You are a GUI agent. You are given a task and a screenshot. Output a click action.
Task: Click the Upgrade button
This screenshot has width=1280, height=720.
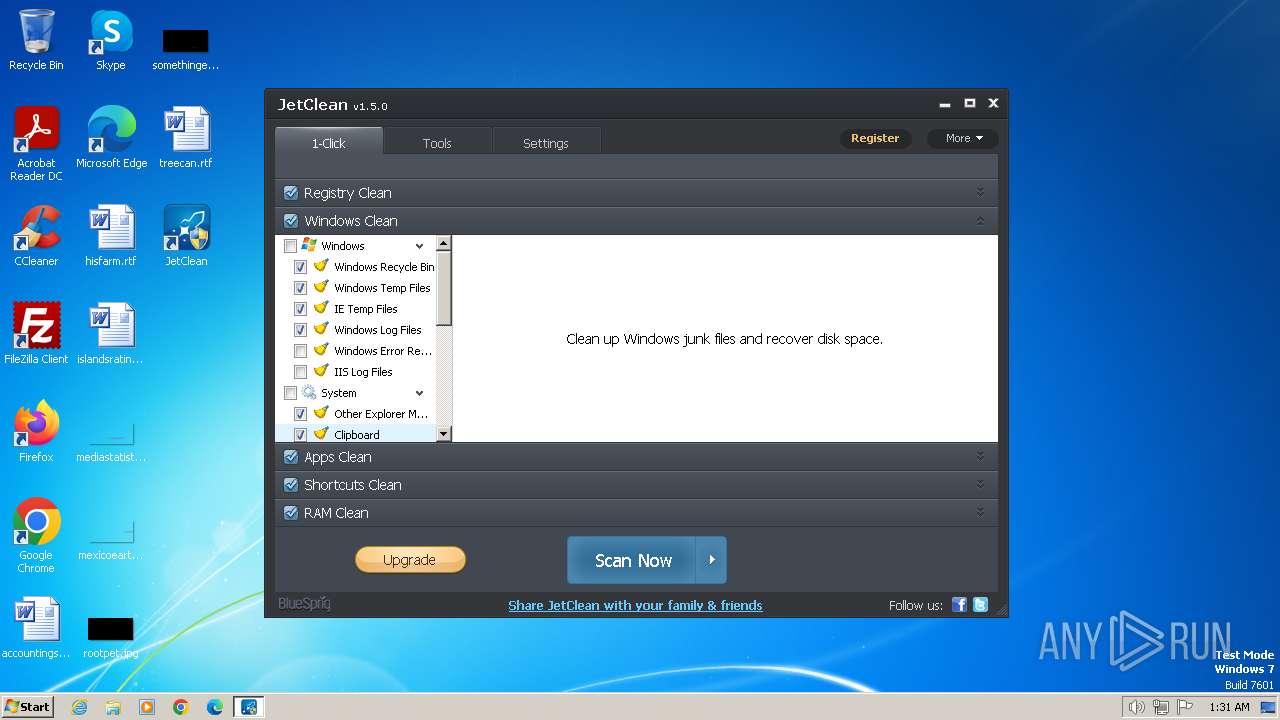(x=410, y=560)
